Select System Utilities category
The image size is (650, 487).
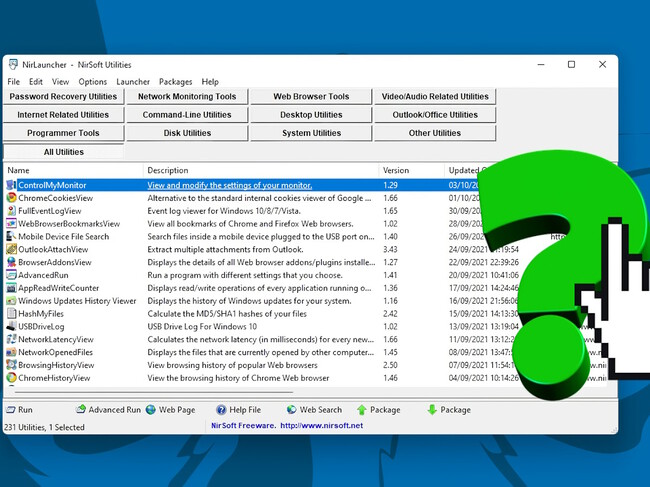[x=311, y=133]
